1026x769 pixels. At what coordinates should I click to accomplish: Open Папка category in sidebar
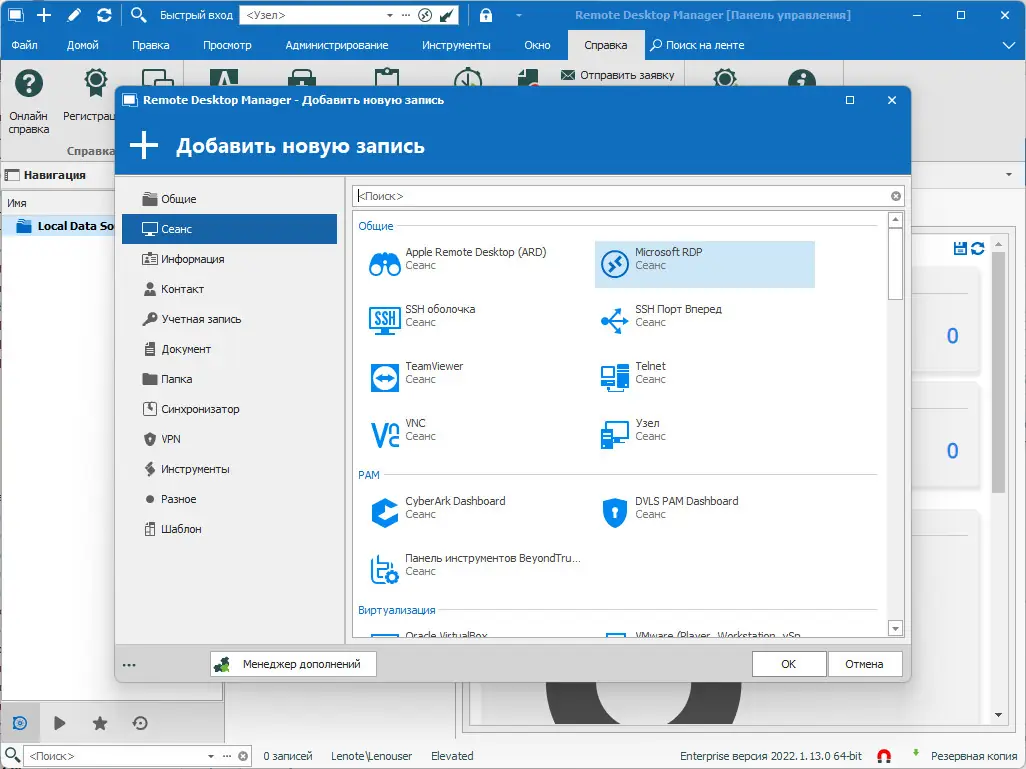[x=229, y=379]
